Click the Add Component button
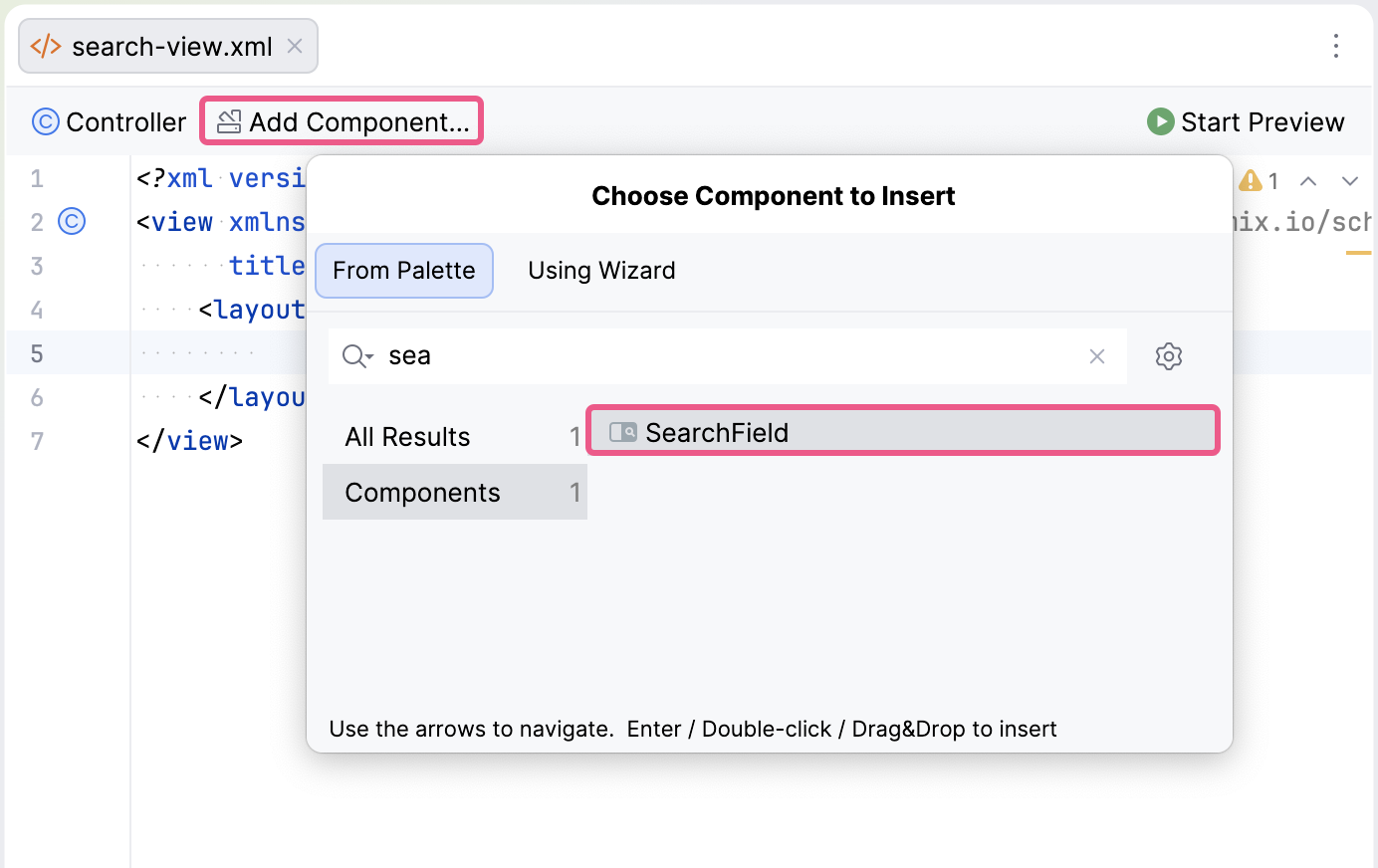This screenshot has width=1378, height=868. click(x=342, y=120)
